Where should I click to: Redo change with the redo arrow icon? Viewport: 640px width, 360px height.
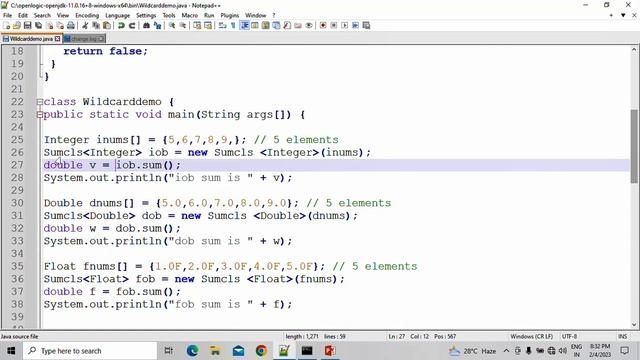[x=132, y=25]
